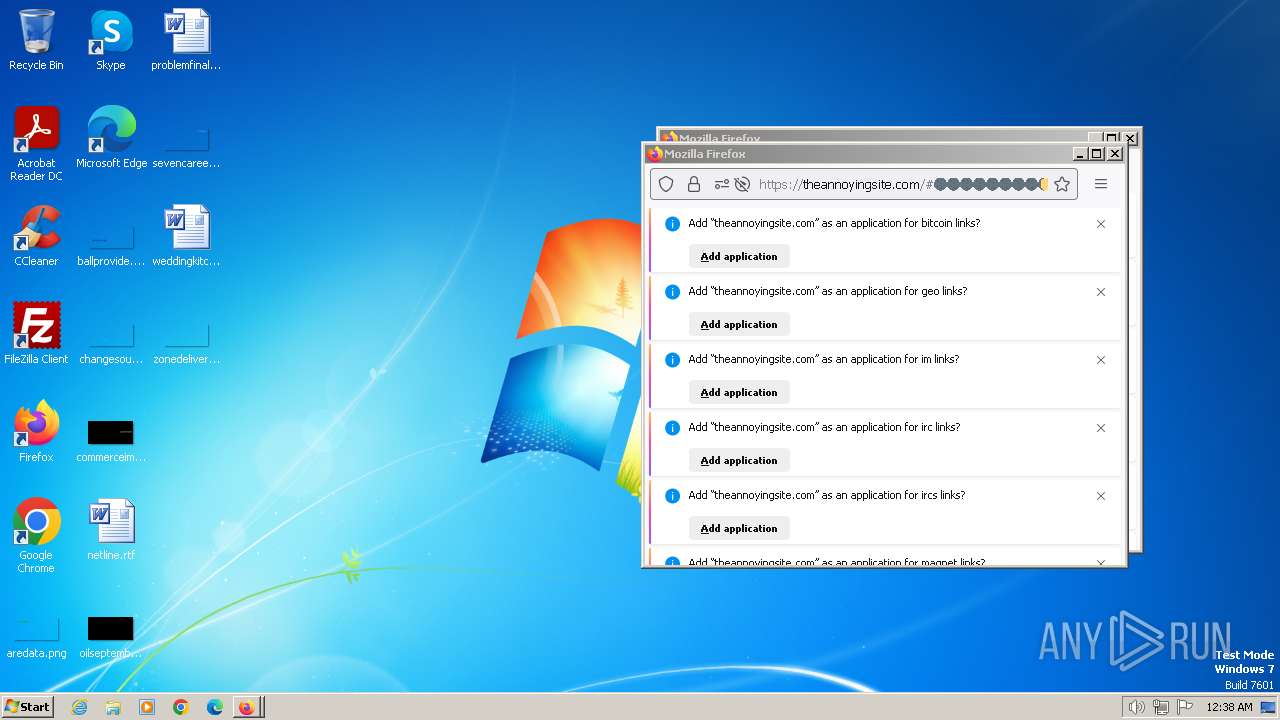The height and width of the screenshot is (720, 1280).
Task: Select the Acrobat Reader DC shortcut
Action: (36, 145)
